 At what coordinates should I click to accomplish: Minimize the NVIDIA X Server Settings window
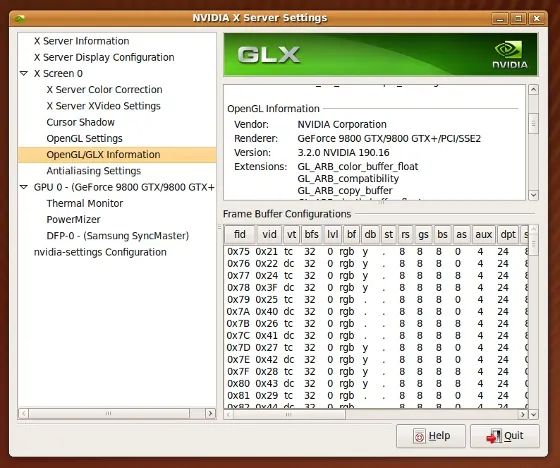point(500,18)
